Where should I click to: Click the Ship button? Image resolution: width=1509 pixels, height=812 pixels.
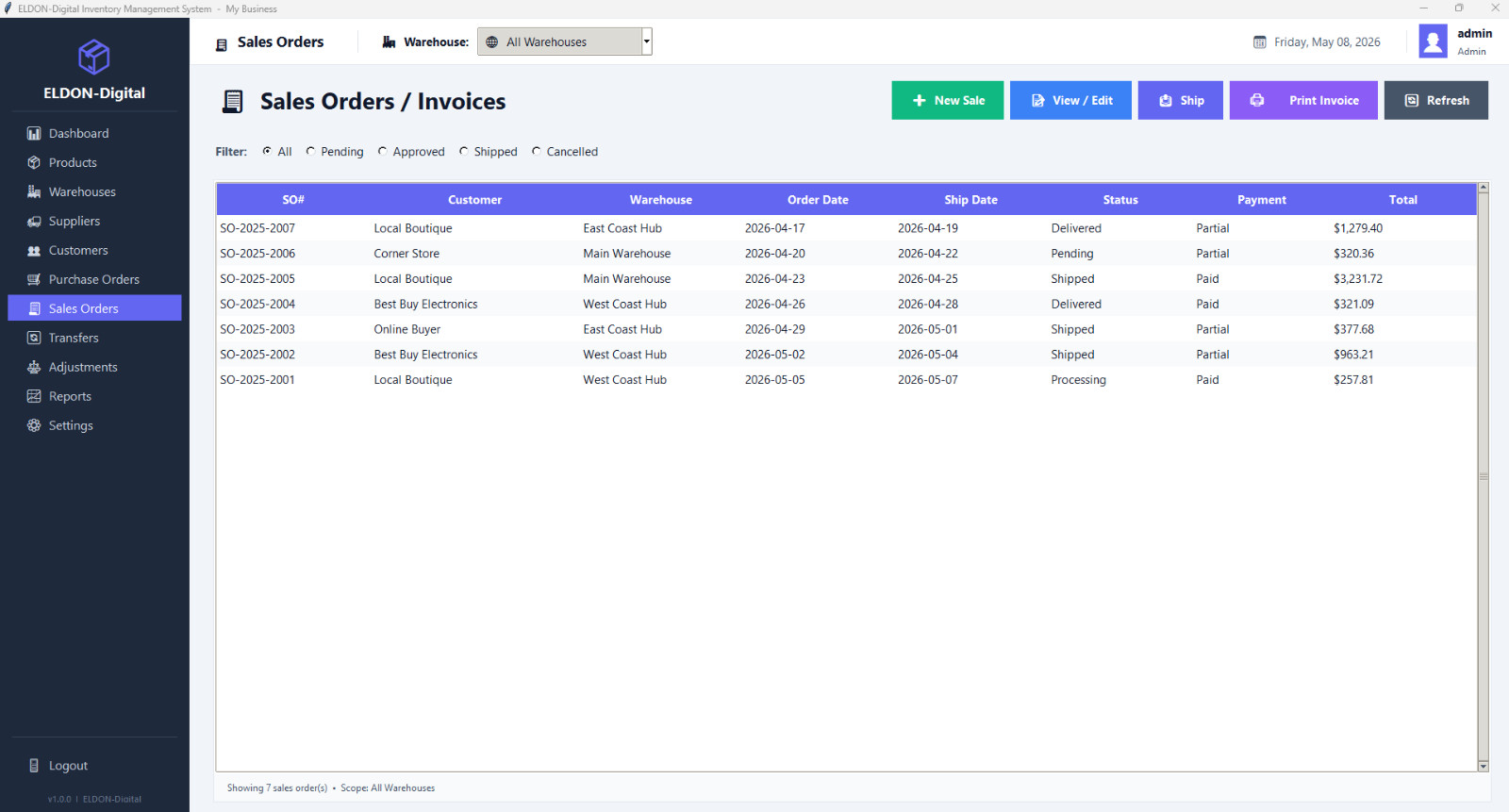pyautogui.click(x=1181, y=100)
